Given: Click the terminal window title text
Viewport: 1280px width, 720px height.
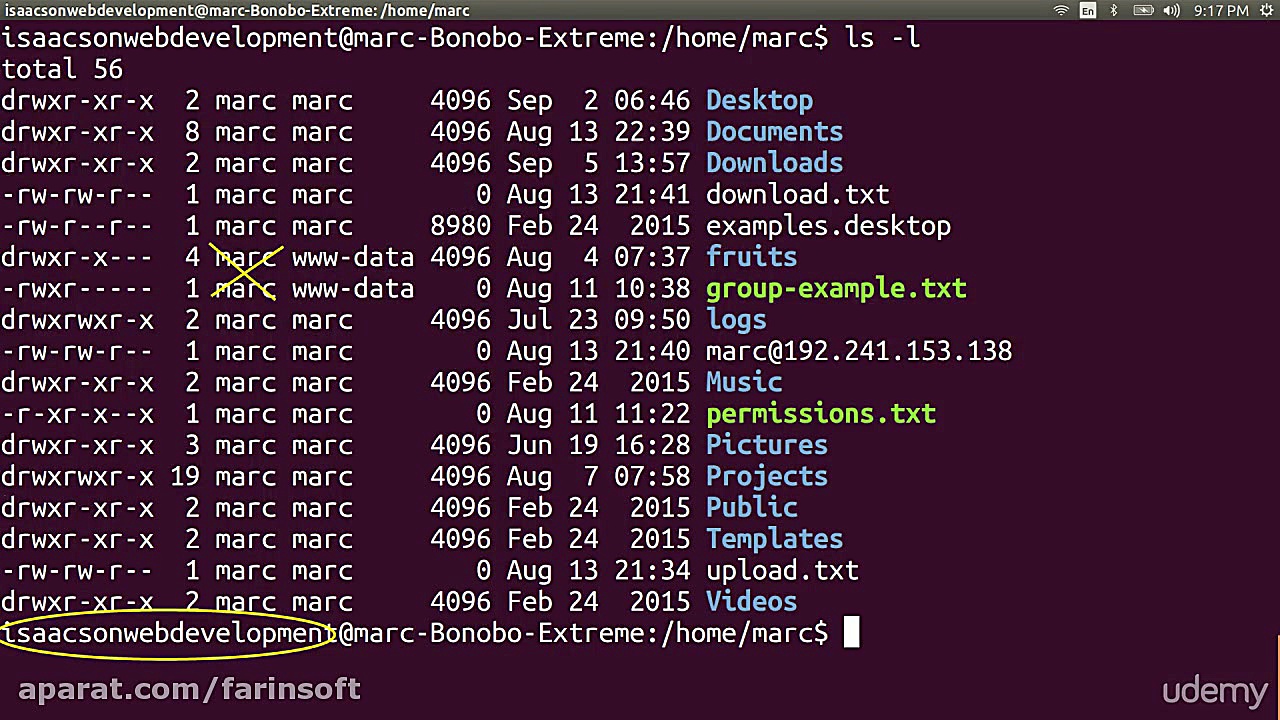Looking at the screenshot, I should click(235, 11).
